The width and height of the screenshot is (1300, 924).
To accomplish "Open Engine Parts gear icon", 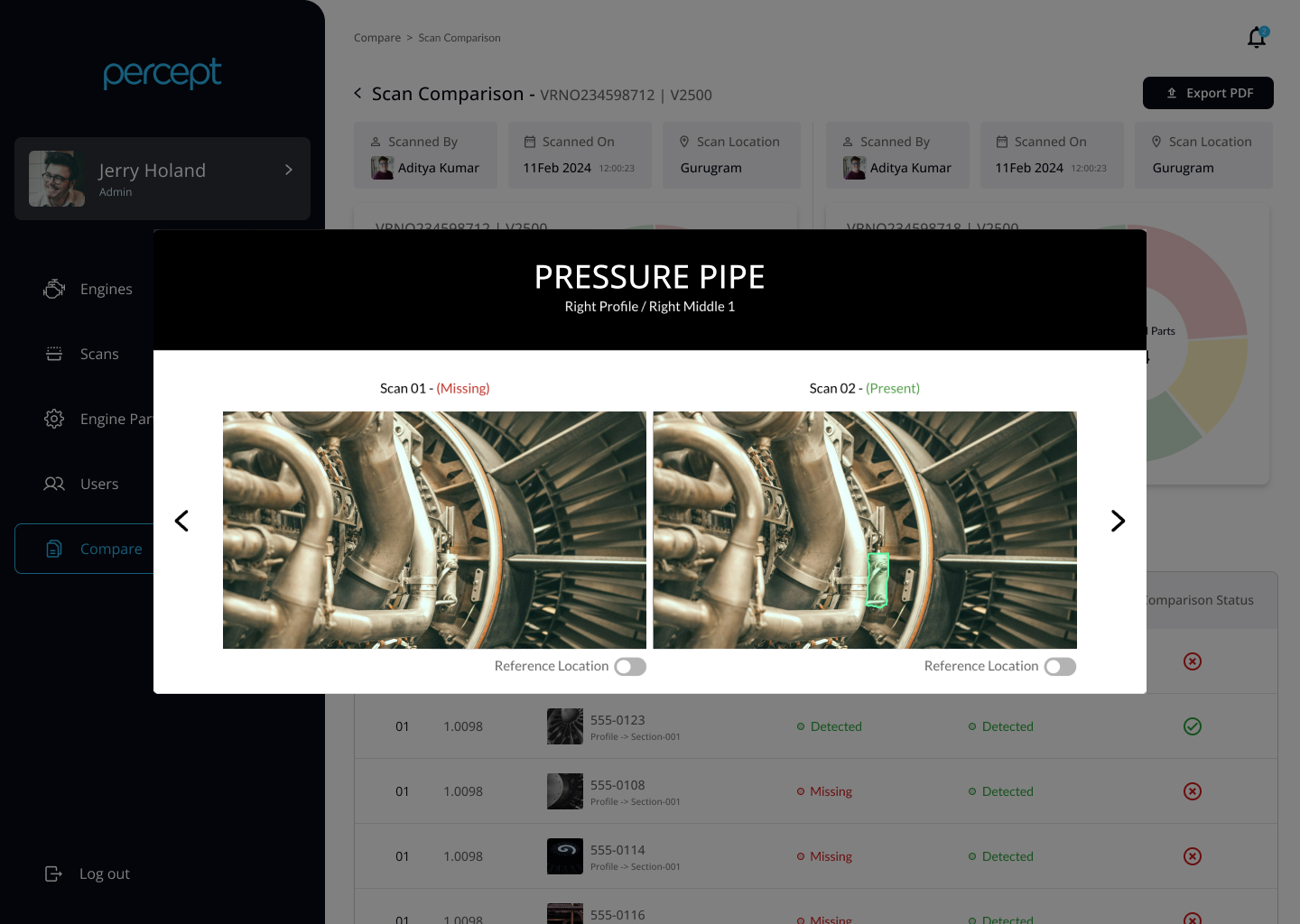I will [x=54, y=419].
